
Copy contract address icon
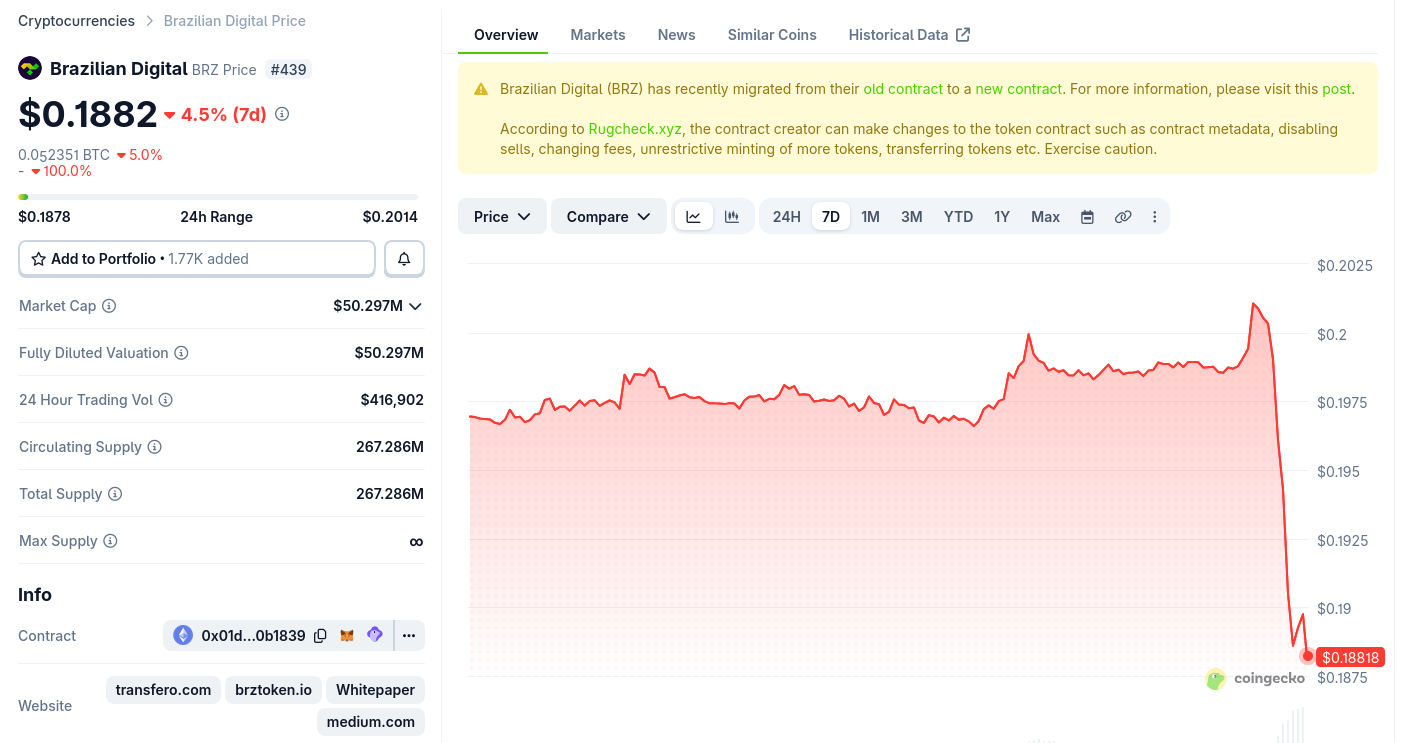(320, 635)
